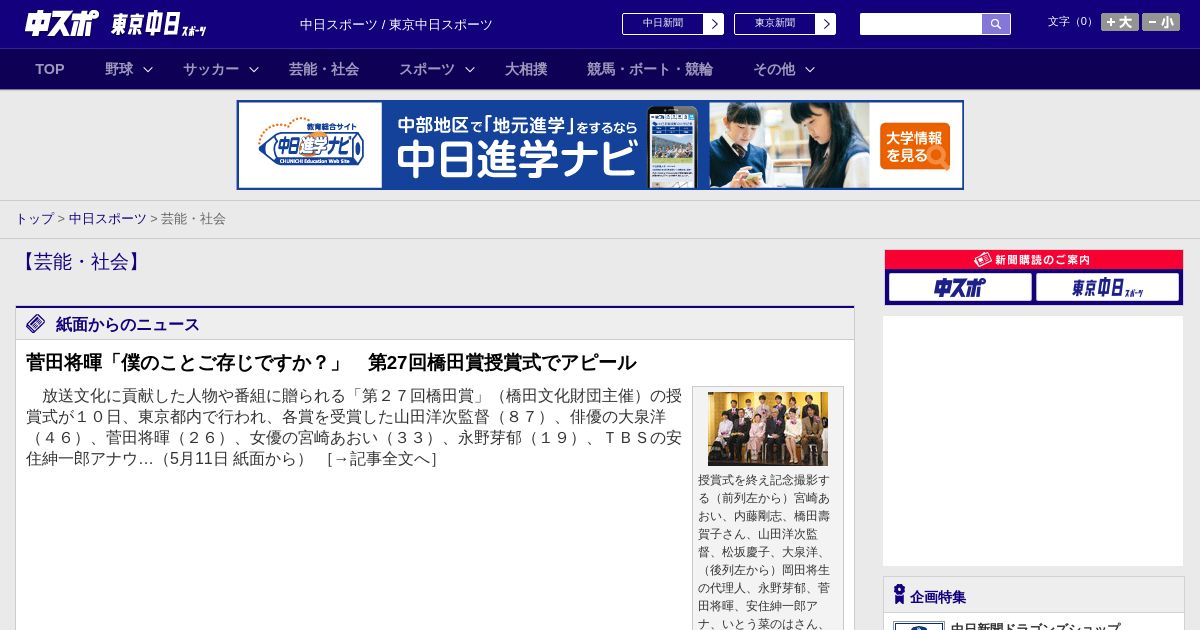Click the arrow beside 東京新聞
The image size is (1200, 630).
pos(826,24)
